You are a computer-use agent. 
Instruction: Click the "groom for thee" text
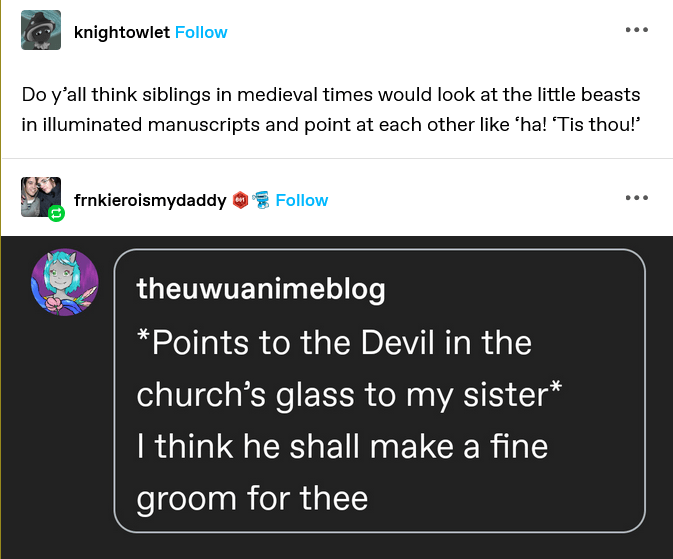click(x=252, y=497)
